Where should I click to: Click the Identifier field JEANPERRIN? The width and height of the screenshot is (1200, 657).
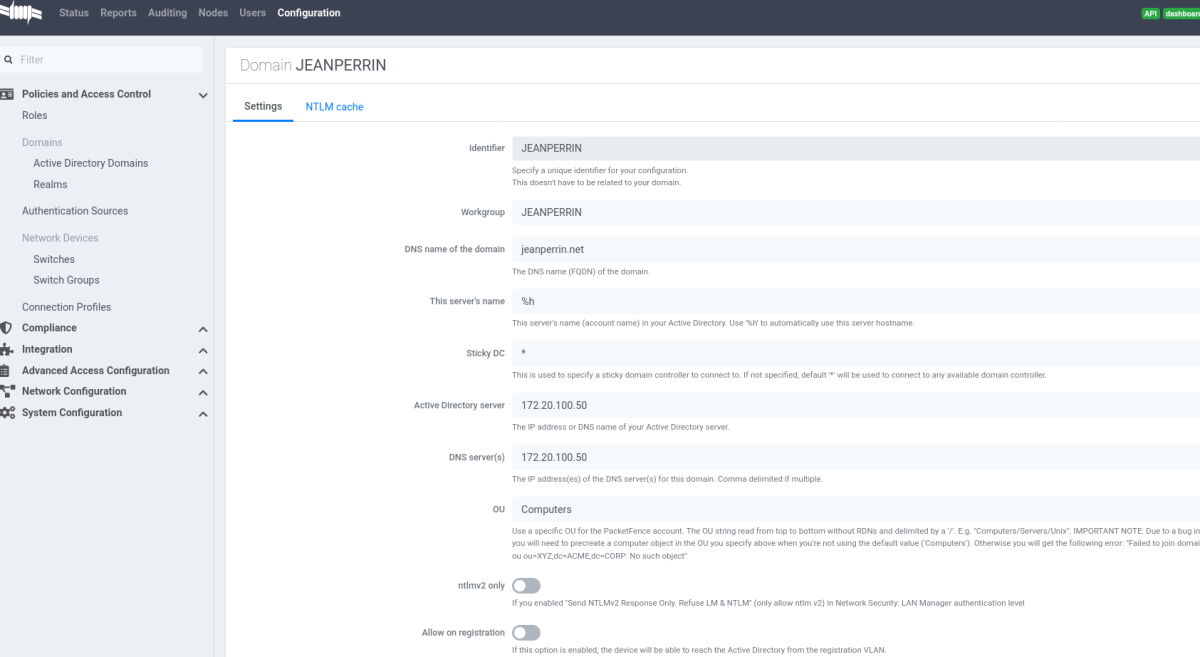pos(856,148)
